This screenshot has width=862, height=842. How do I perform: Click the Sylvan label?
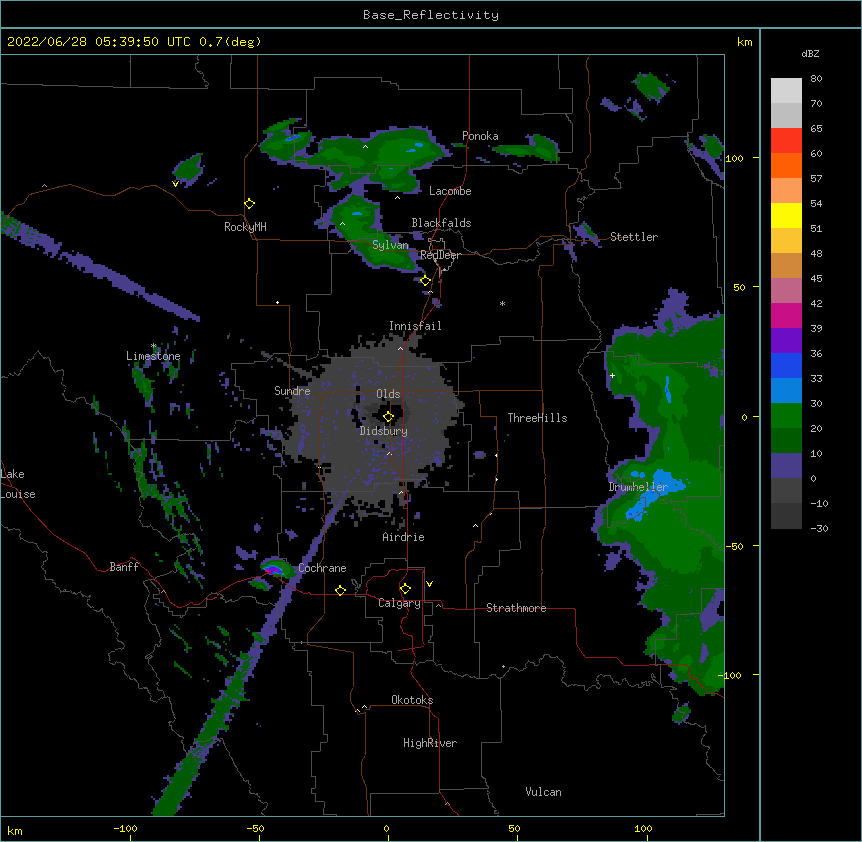[390, 245]
